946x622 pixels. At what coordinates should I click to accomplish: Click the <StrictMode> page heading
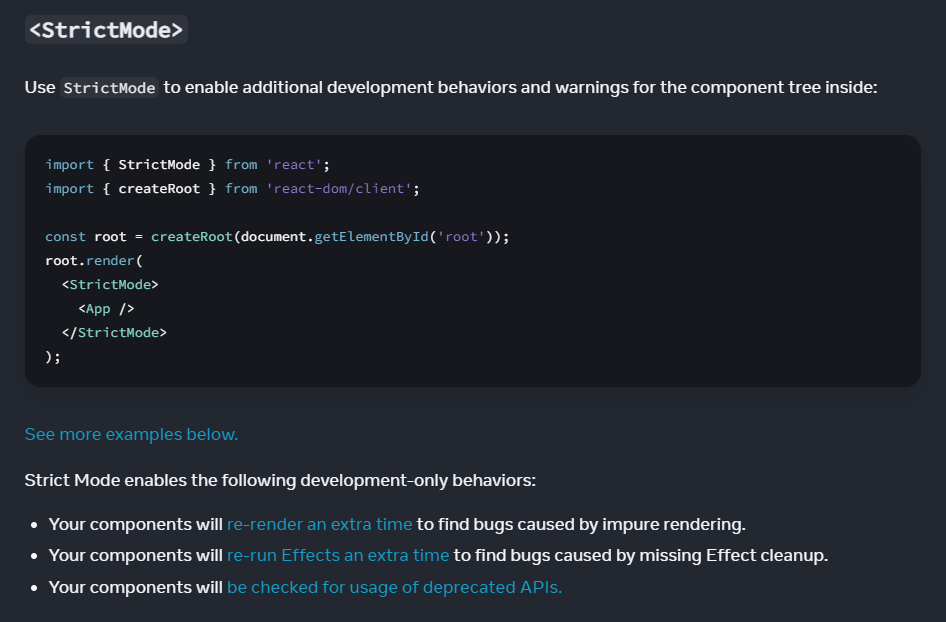(x=106, y=29)
